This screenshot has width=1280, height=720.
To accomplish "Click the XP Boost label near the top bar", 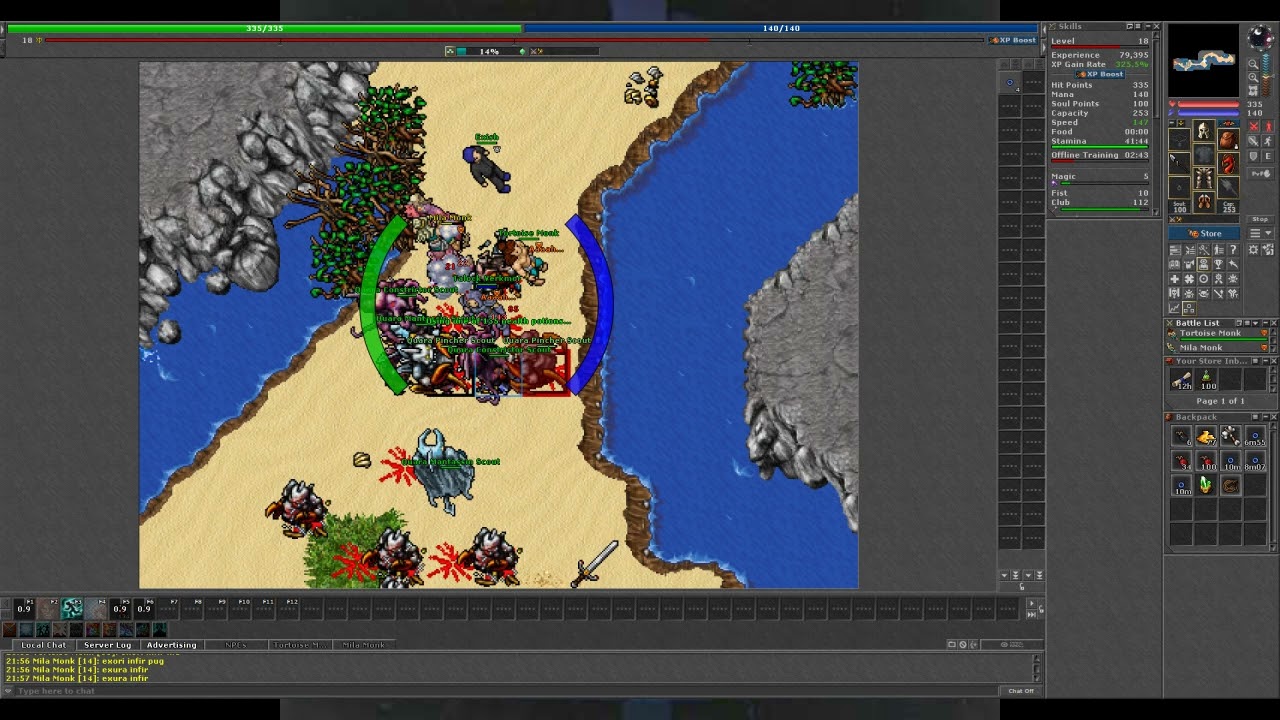I will coord(1013,40).
